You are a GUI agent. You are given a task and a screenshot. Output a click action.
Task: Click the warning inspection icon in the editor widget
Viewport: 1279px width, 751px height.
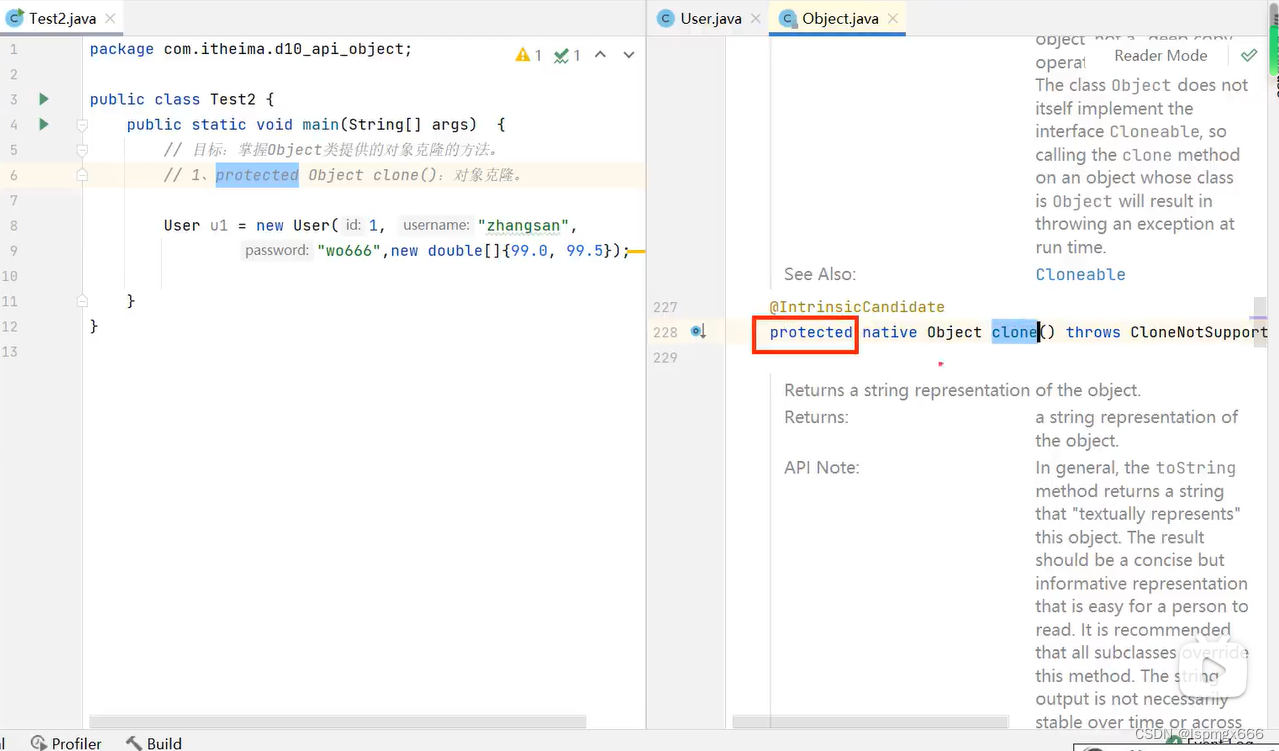pyautogui.click(x=524, y=55)
